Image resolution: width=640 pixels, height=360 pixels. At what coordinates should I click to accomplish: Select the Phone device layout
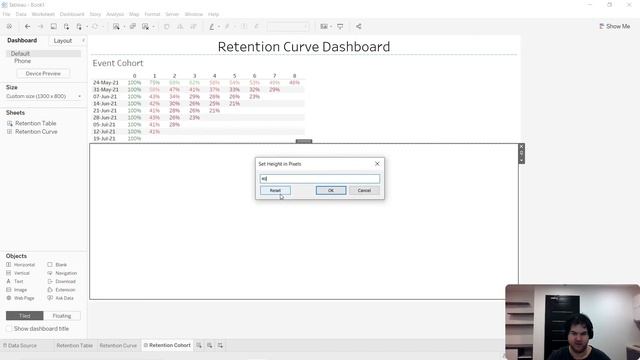click(x=23, y=61)
